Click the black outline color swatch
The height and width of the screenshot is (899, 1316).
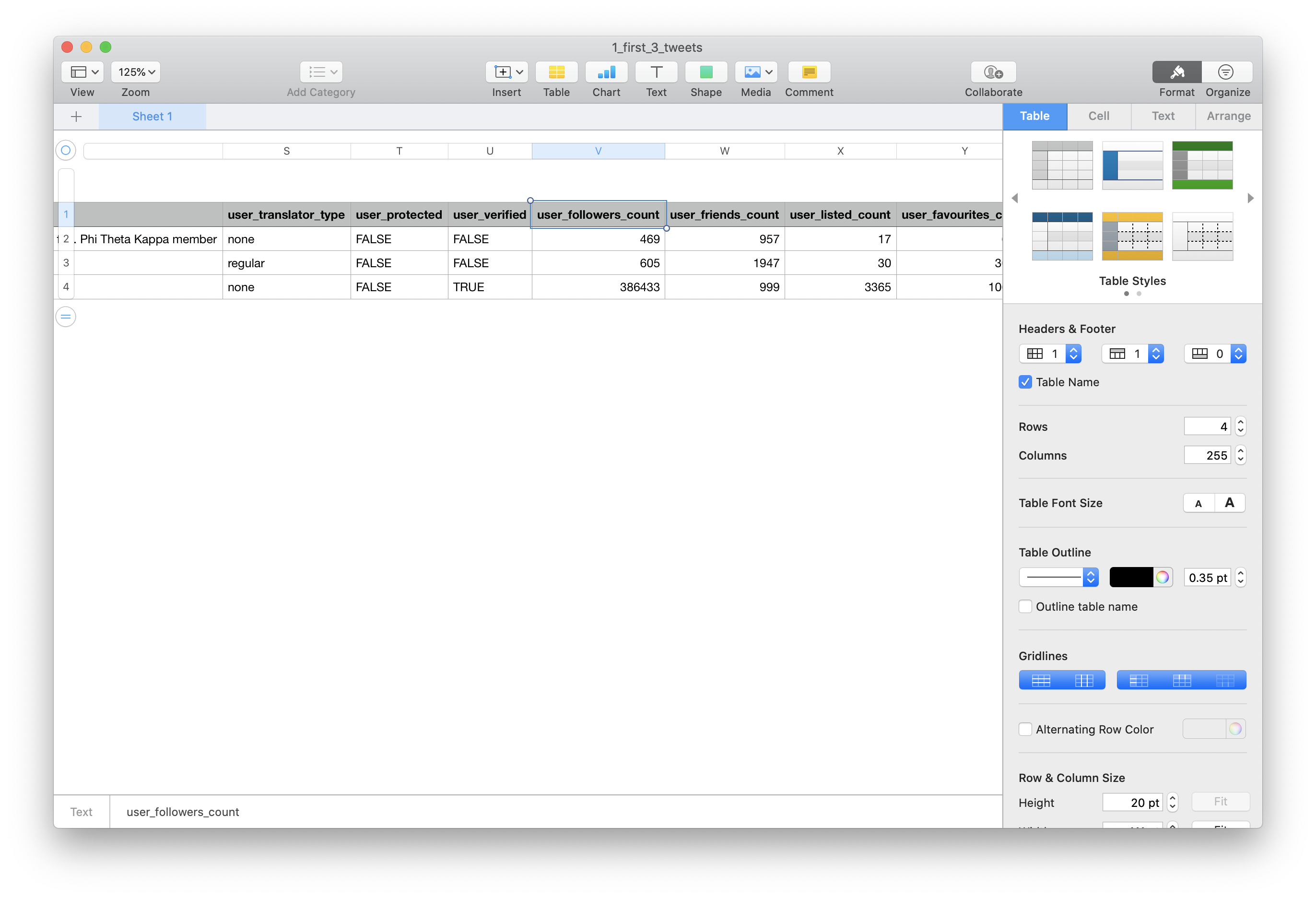pos(1131,578)
